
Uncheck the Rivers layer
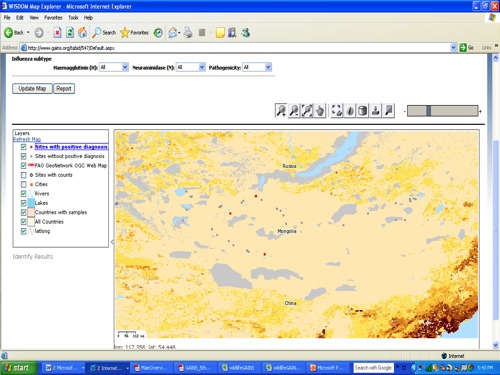tap(23, 194)
